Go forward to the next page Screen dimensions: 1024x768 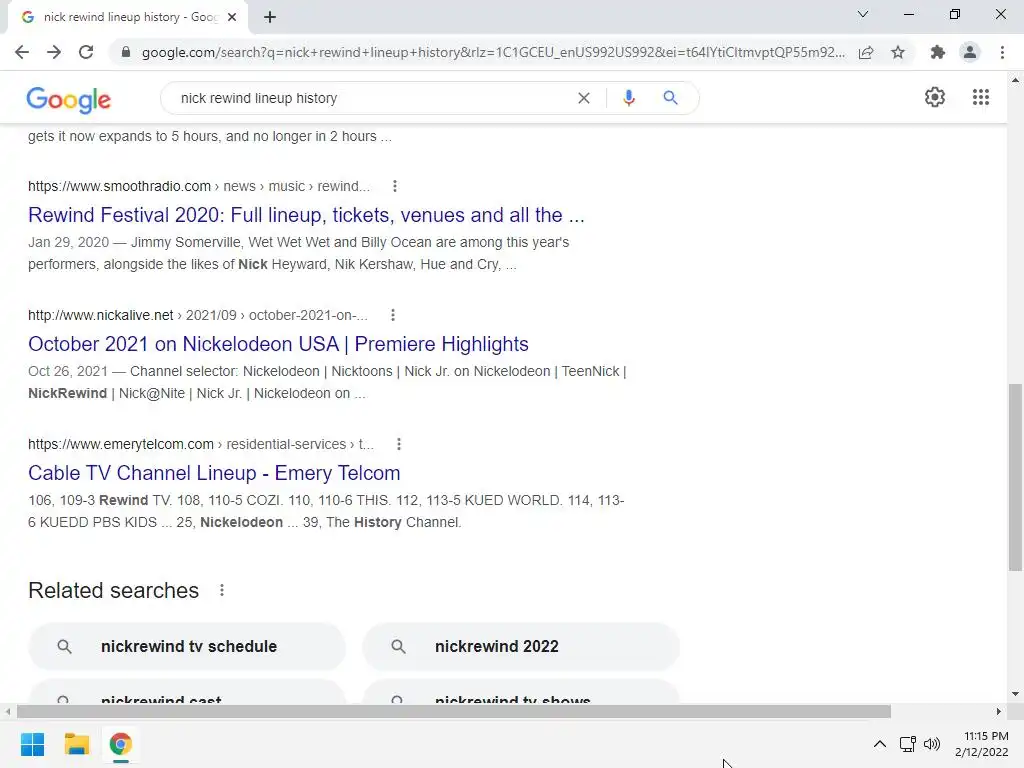coord(54,52)
